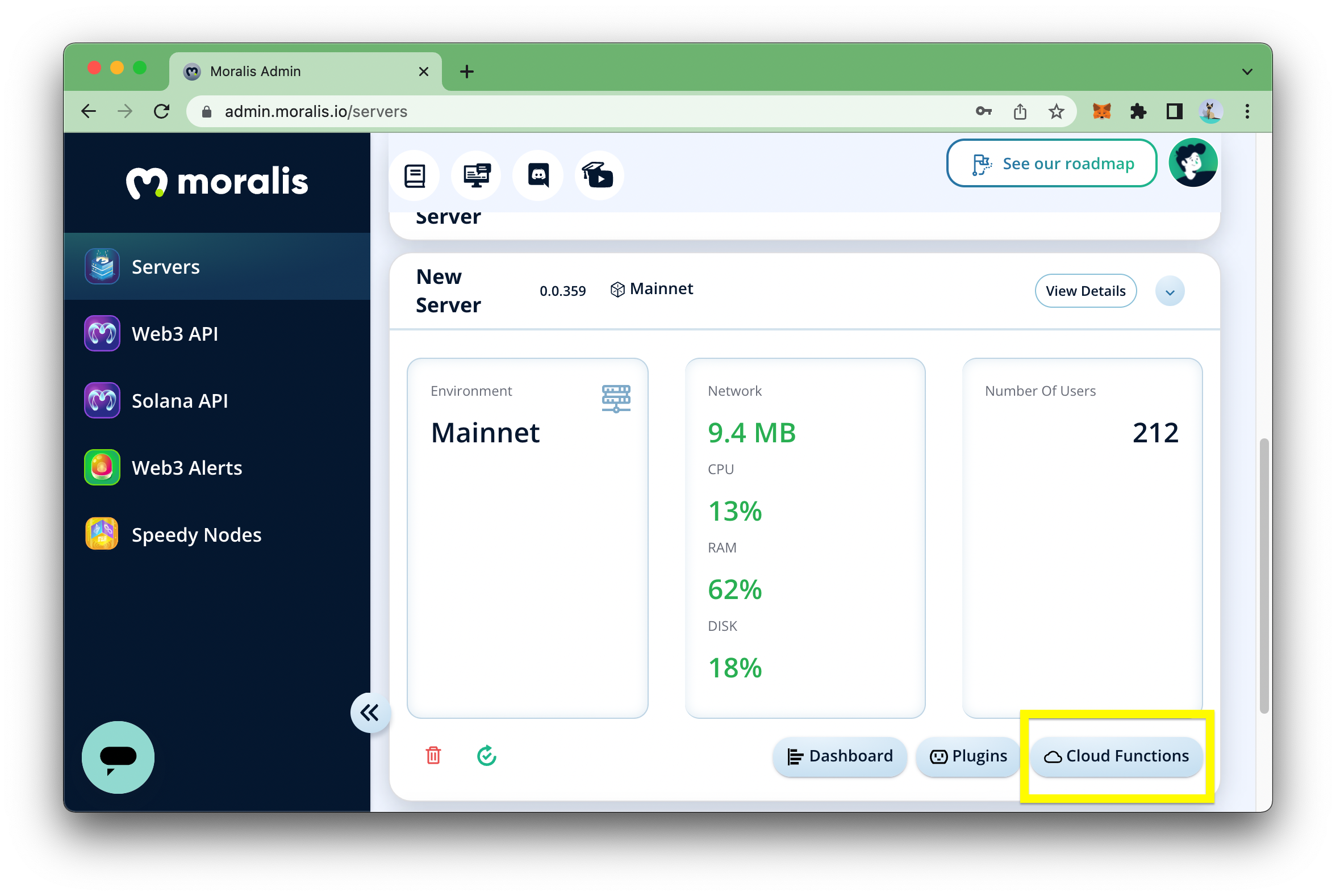Open the Plugins button
The width and height of the screenshot is (1336, 896).
pos(968,756)
